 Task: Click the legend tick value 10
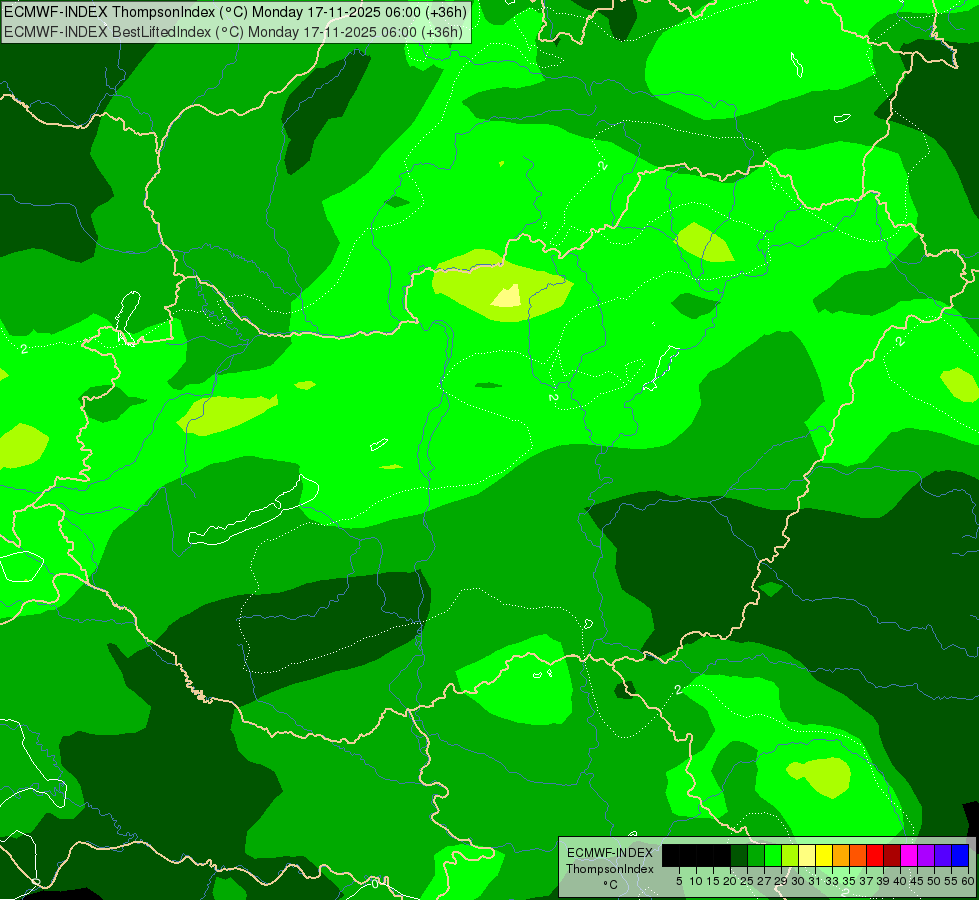coord(696,881)
